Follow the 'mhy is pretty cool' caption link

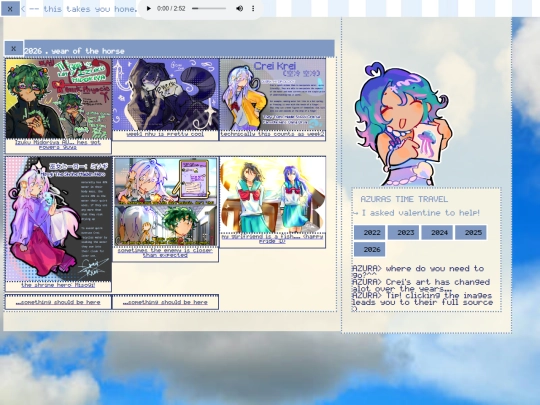[x=165, y=134]
